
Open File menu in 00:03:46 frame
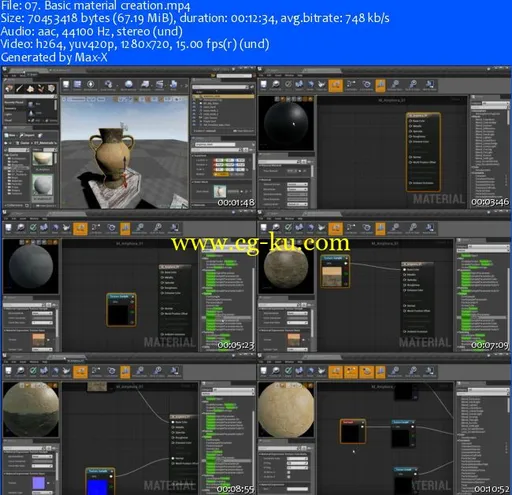pyautogui.click(x=262, y=76)
